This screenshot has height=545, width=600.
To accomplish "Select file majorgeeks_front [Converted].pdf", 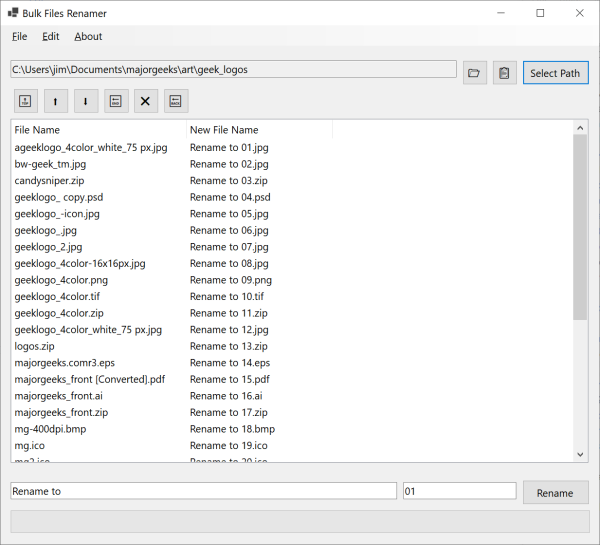I will coord(90,379).
